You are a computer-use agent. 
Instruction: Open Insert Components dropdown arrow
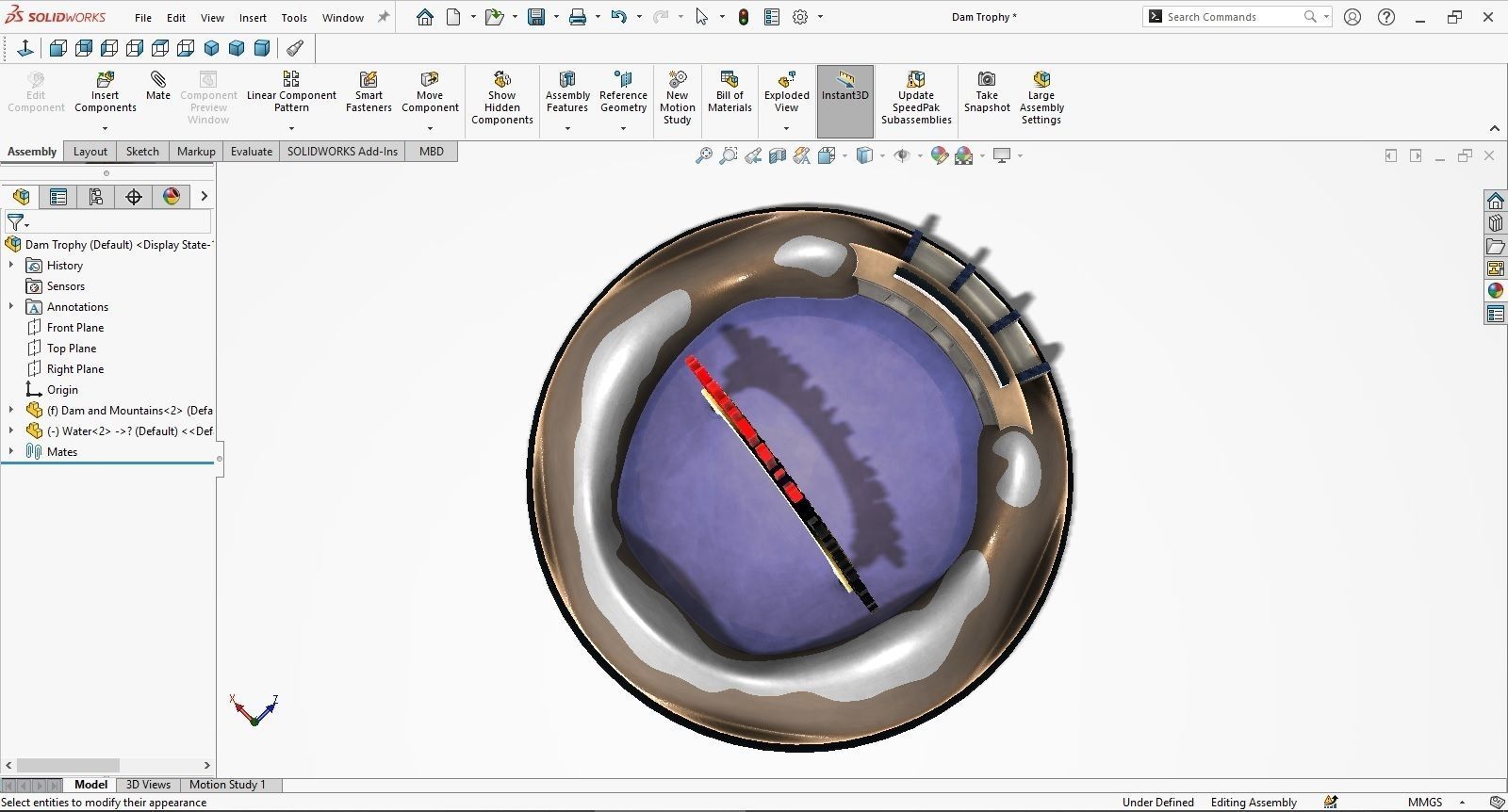106,129
